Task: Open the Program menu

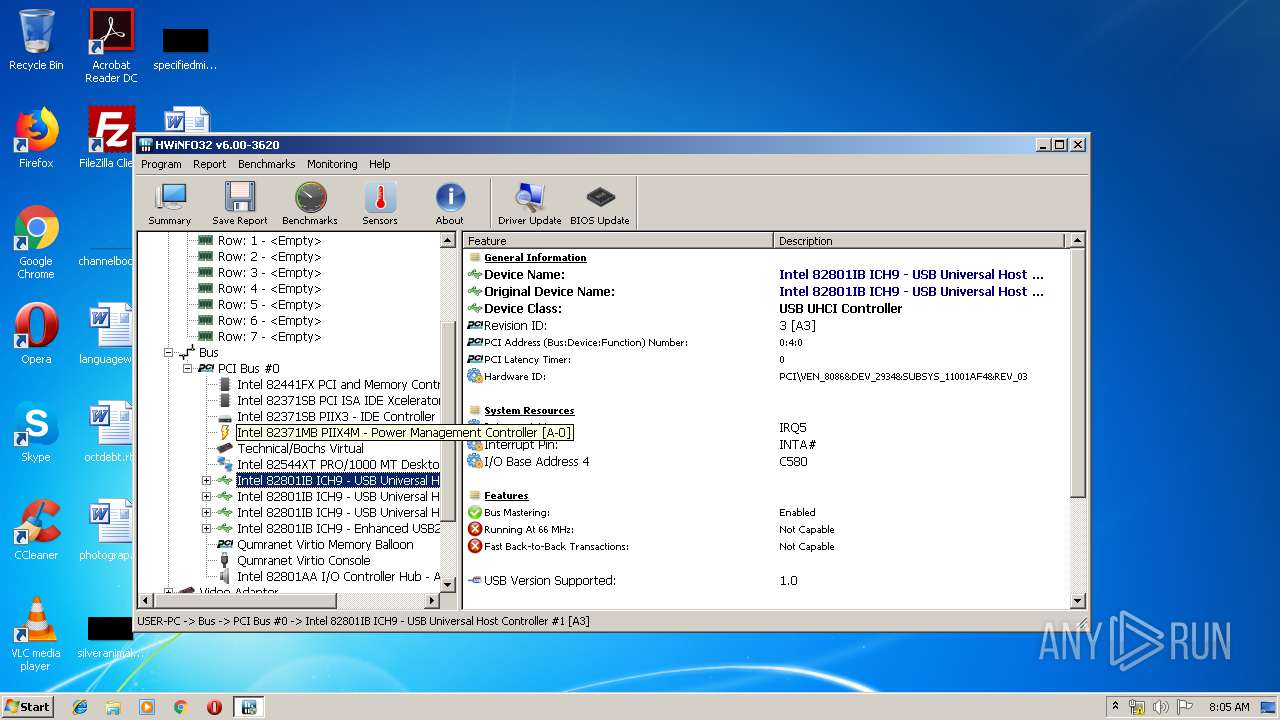Action: tap(161, 164)
